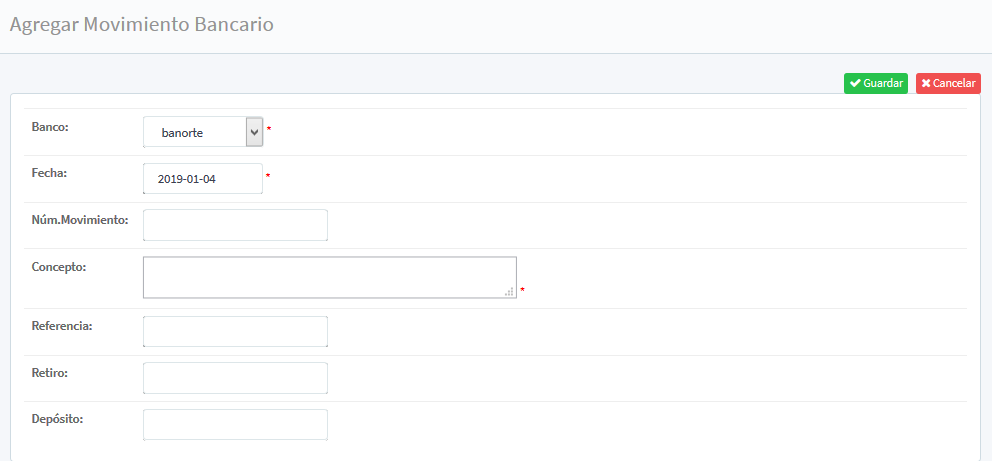Grab the Concepto textarea resize handle

pos(510,292)
